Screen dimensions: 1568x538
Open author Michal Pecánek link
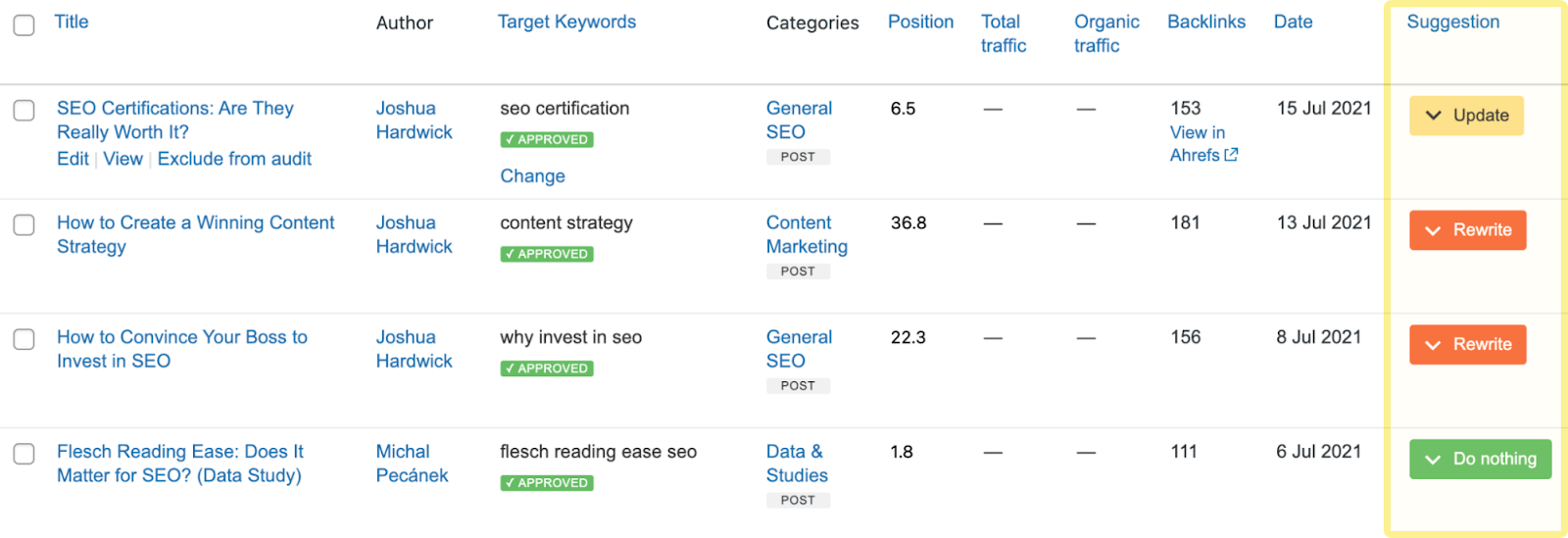tap(412, 464)
